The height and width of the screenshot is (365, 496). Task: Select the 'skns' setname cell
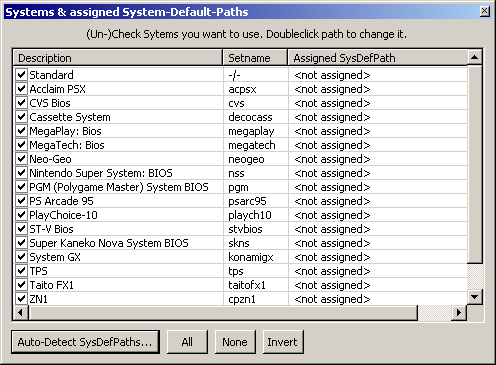[239, 243]
